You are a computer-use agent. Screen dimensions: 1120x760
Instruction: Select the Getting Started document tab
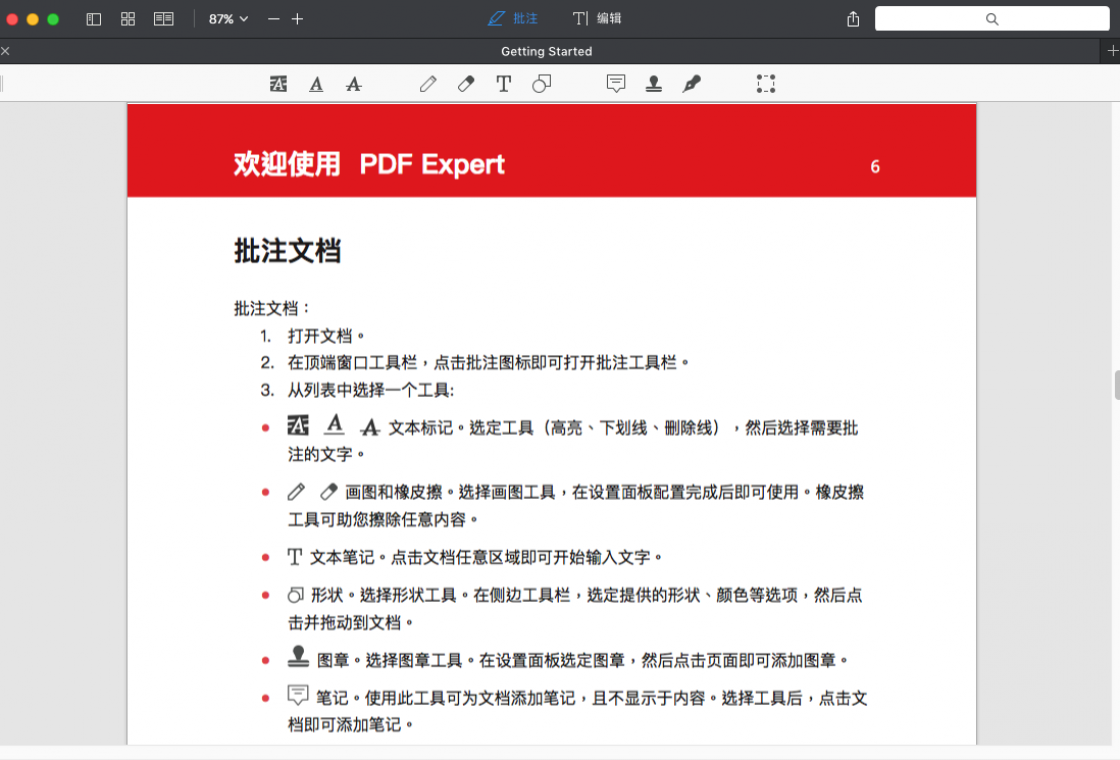coord(546,51)
